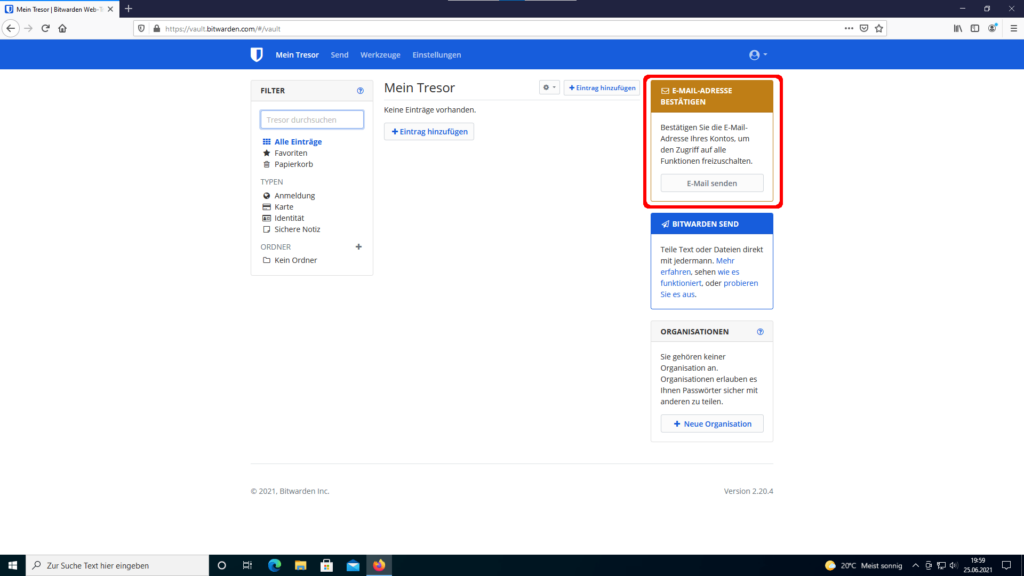Filter by type Karte

point(283,206)
